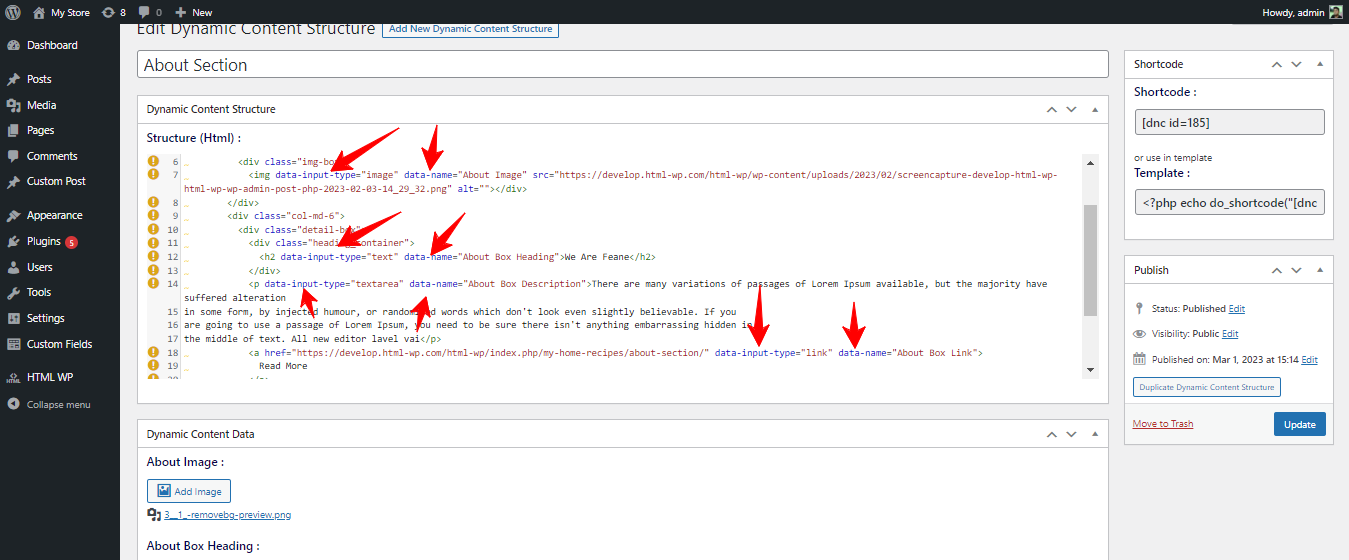The image size is (1349, 560).
Task: Click Move to Trash link
Action: point(1163,424)
